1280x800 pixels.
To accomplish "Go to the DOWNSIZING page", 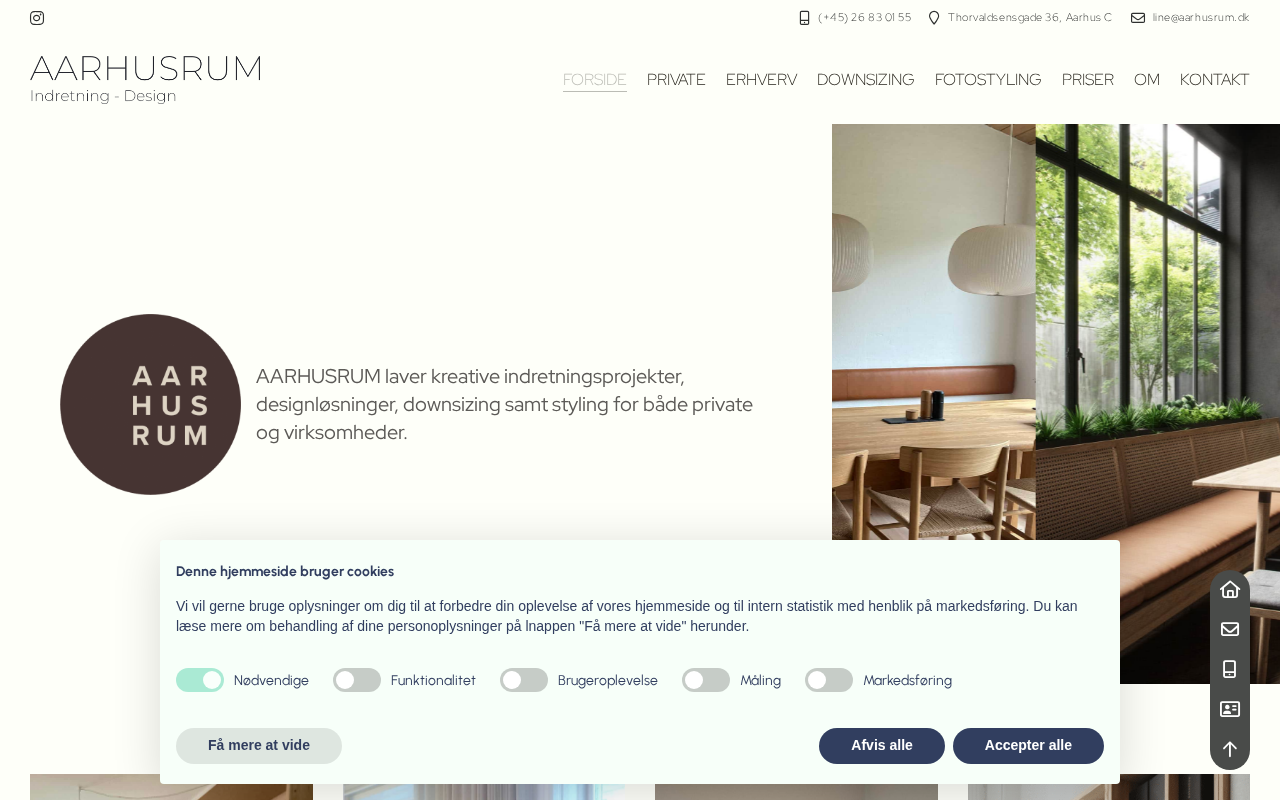I will tap(866, 80).
